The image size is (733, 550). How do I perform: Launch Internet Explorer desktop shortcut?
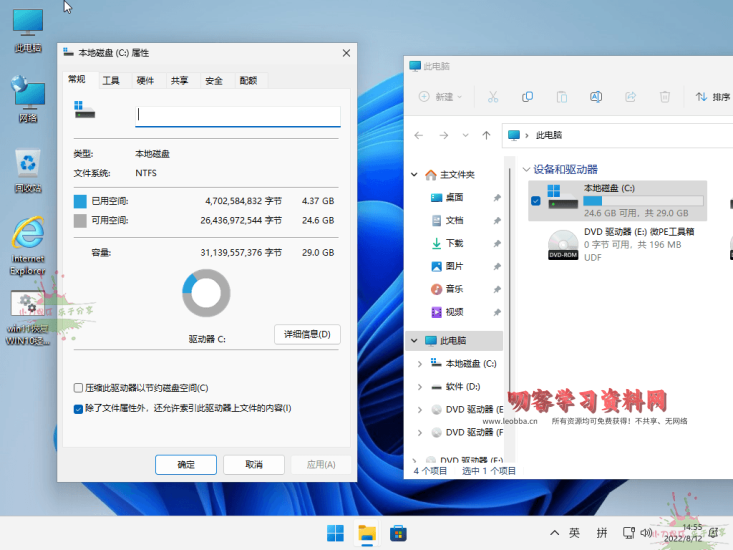point(28,246)
